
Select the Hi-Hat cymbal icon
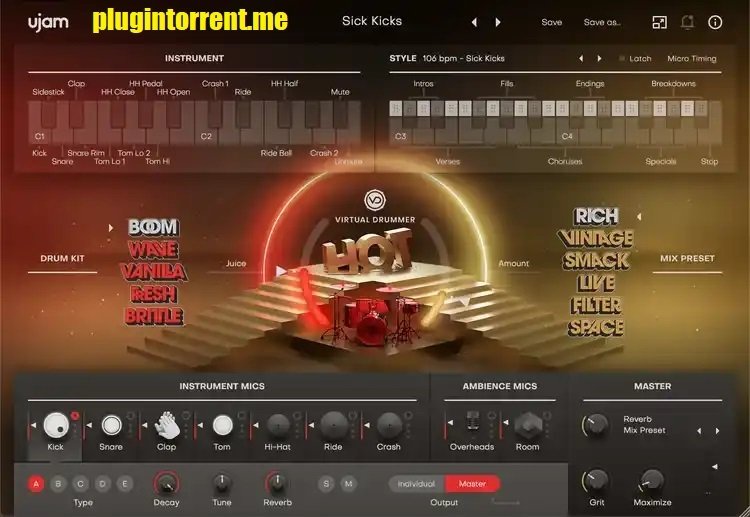click(x=278, y=425)
